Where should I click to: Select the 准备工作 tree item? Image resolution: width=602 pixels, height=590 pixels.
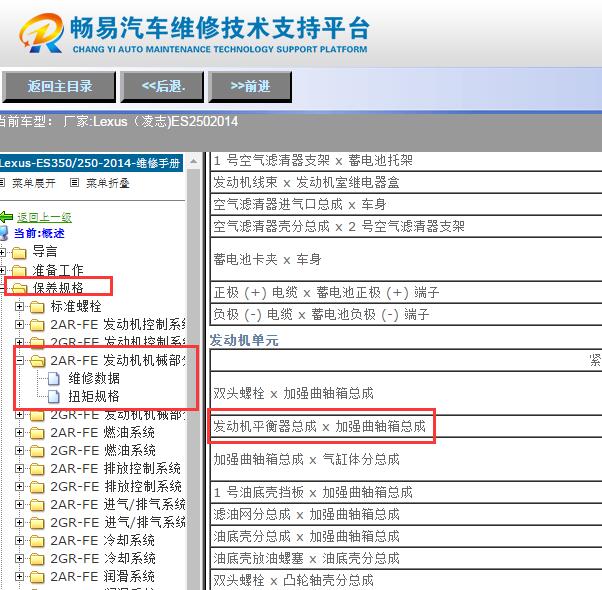(x=58, y=270)
